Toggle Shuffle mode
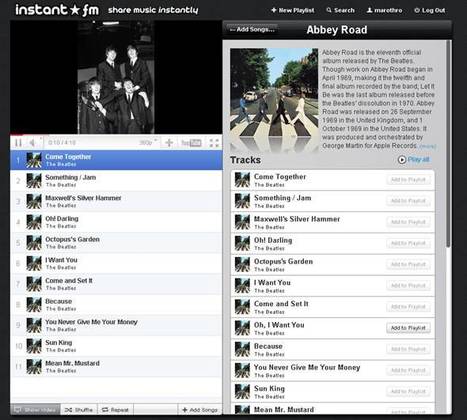 [x=79, y=409]
